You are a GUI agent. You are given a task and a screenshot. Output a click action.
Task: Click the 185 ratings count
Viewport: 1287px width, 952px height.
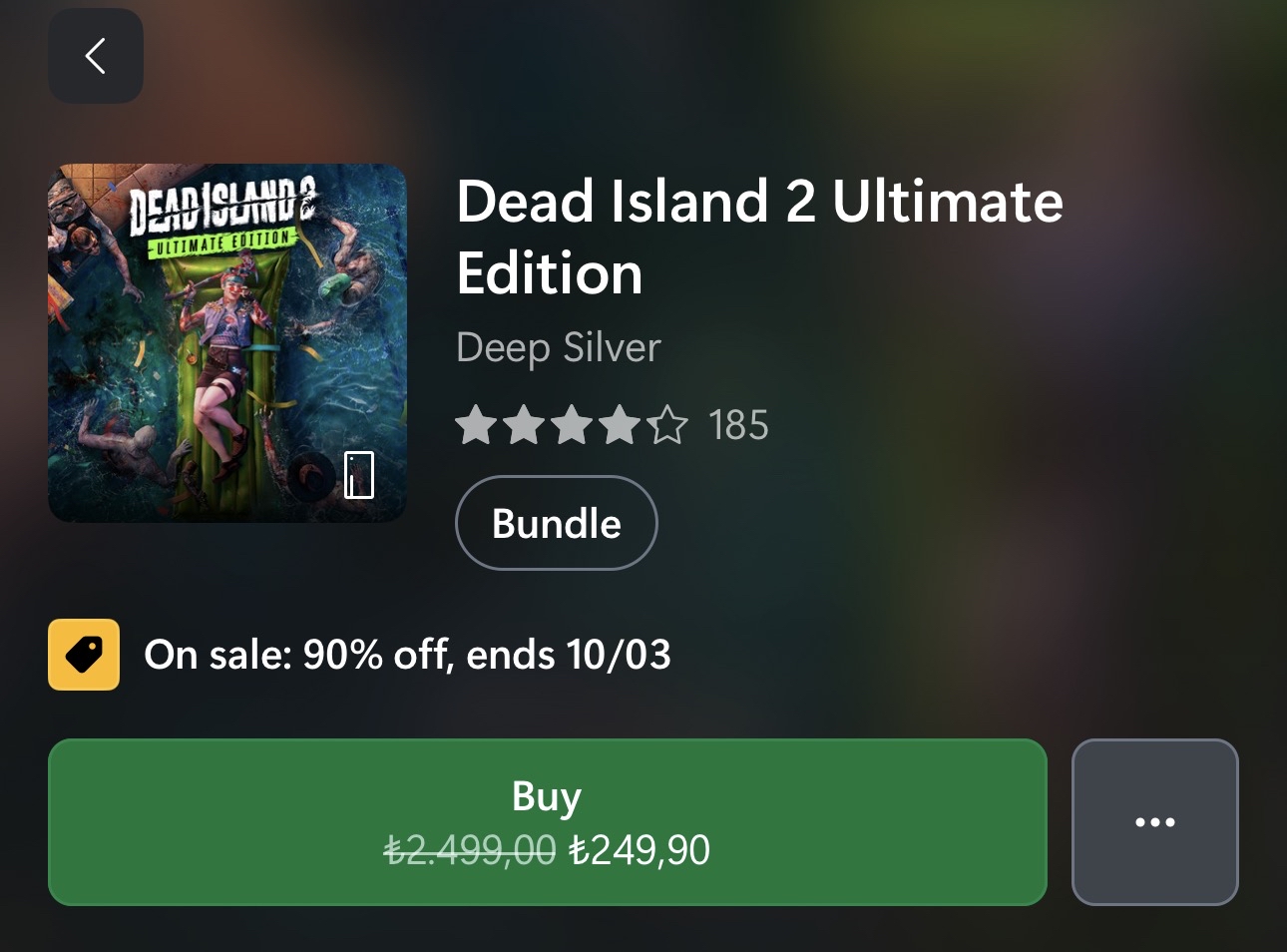pos(738,425)
